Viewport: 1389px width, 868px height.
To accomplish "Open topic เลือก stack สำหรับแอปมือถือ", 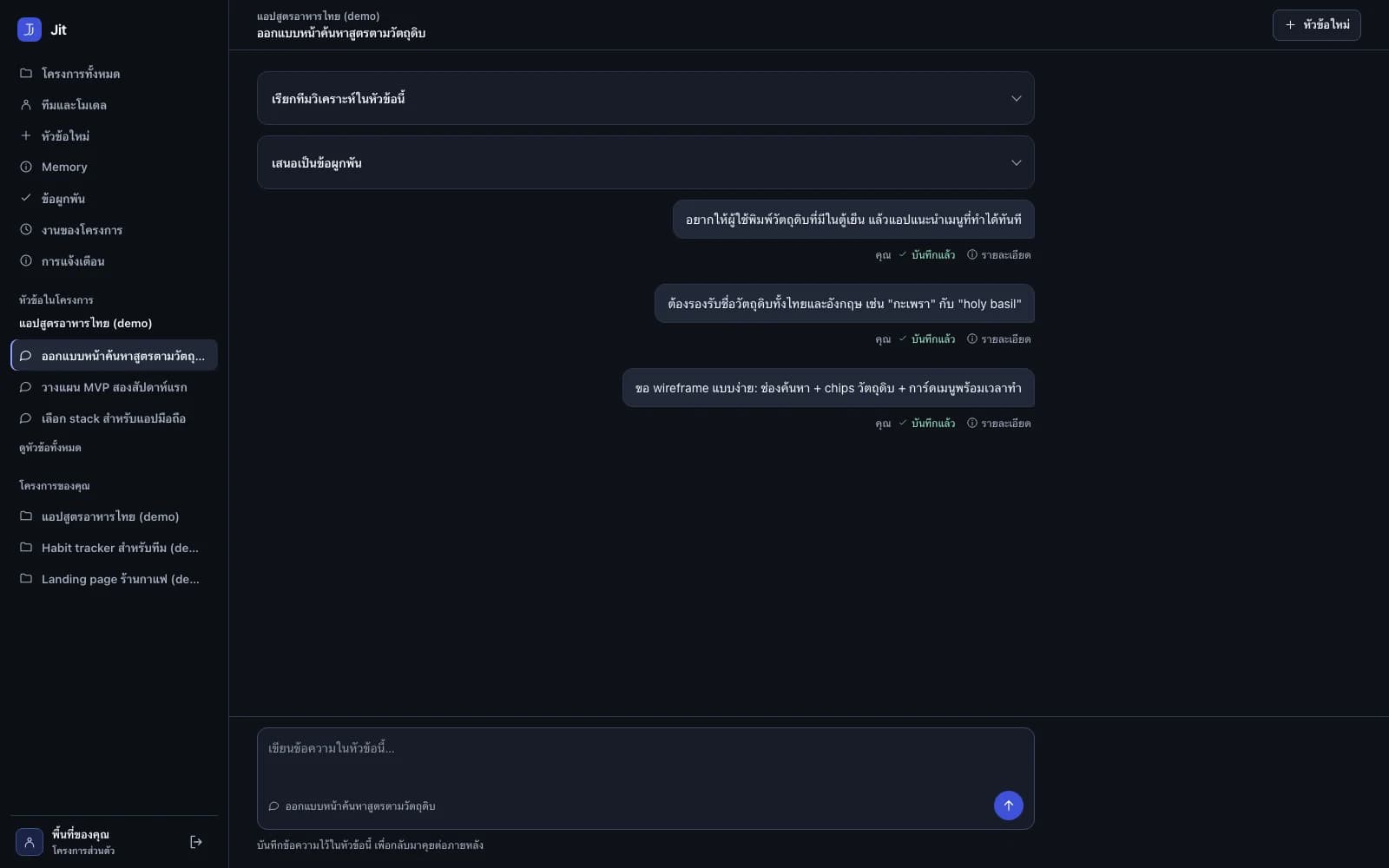I will coord(114,418).
